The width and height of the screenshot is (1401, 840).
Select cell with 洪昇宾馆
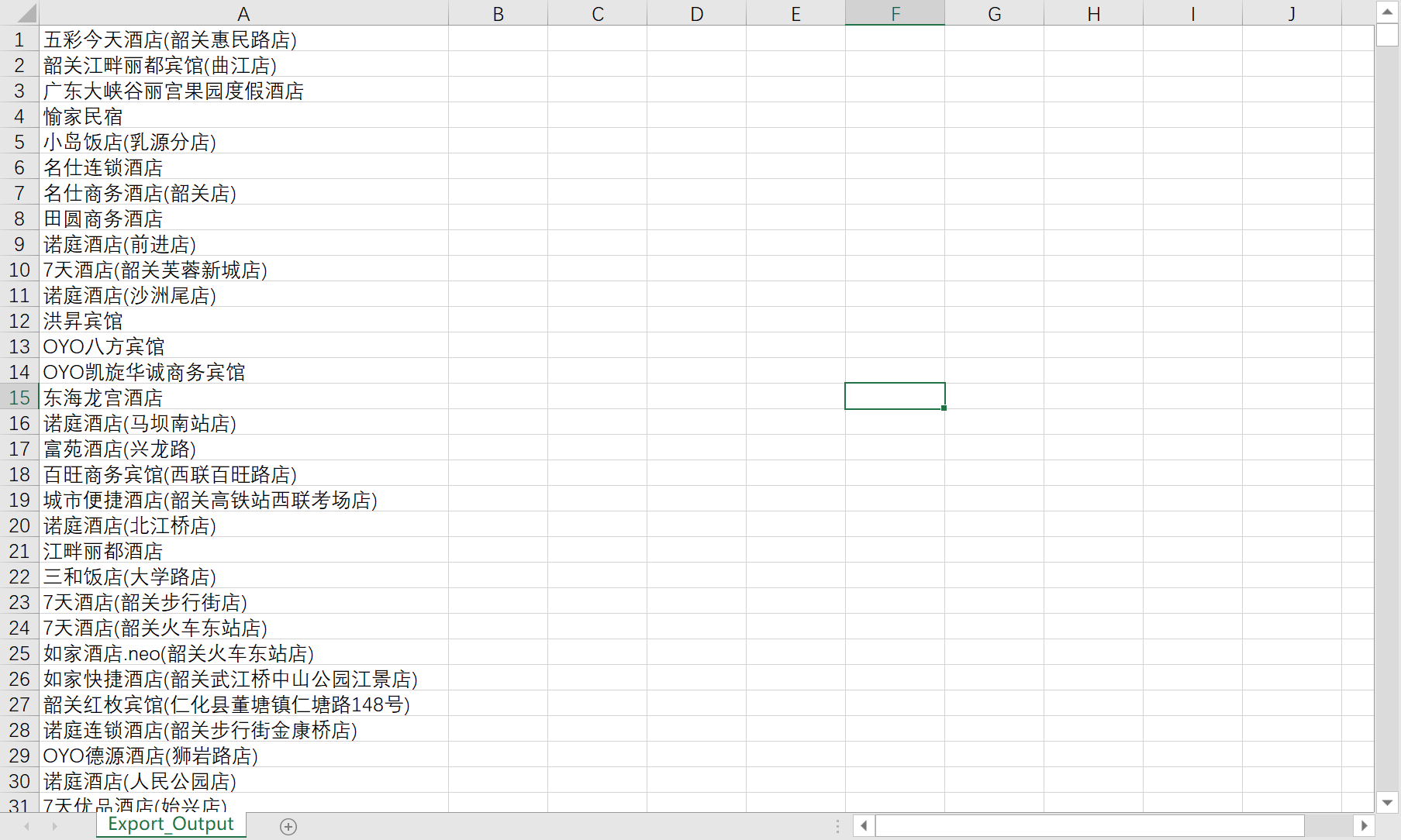pos(243,321)
